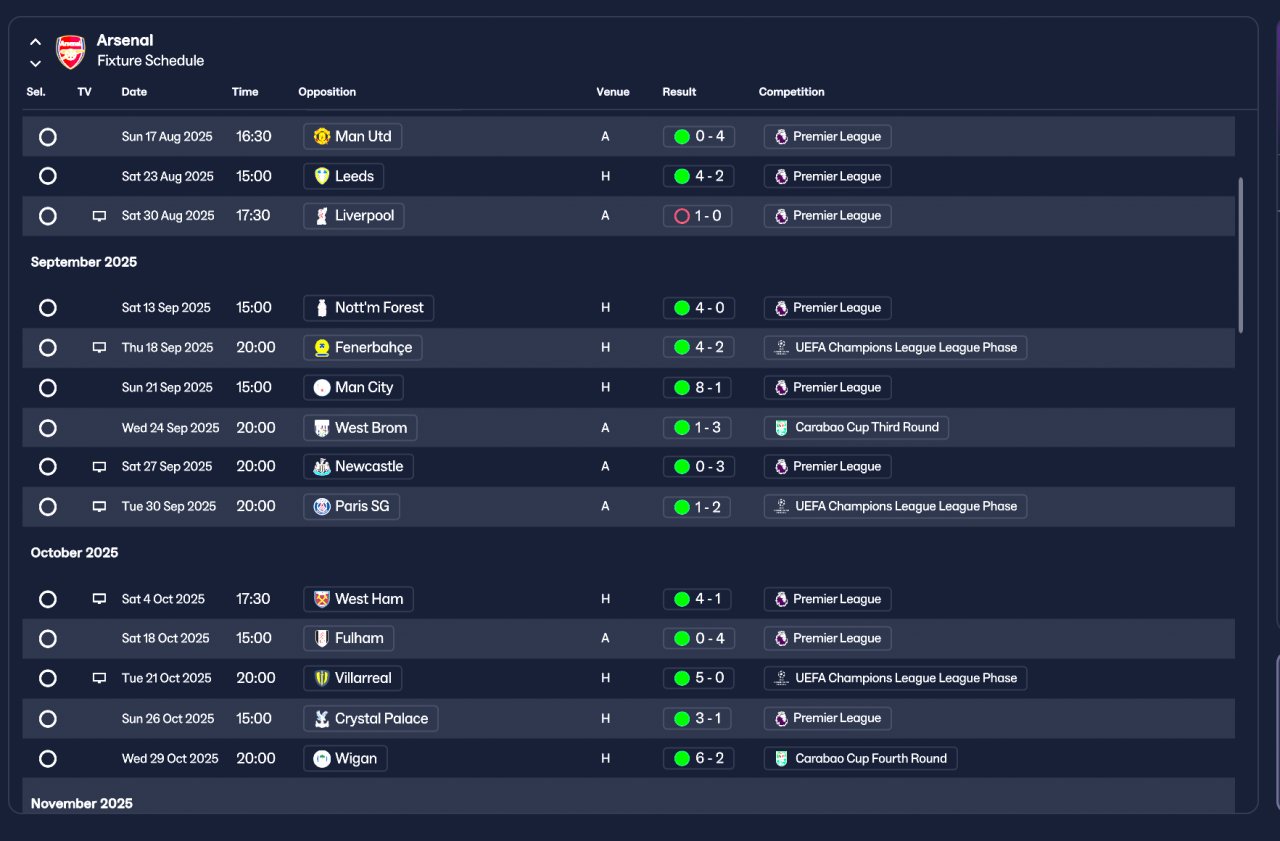
Task: Click the October 2025 month heading
Action: [x=74, y=553]
